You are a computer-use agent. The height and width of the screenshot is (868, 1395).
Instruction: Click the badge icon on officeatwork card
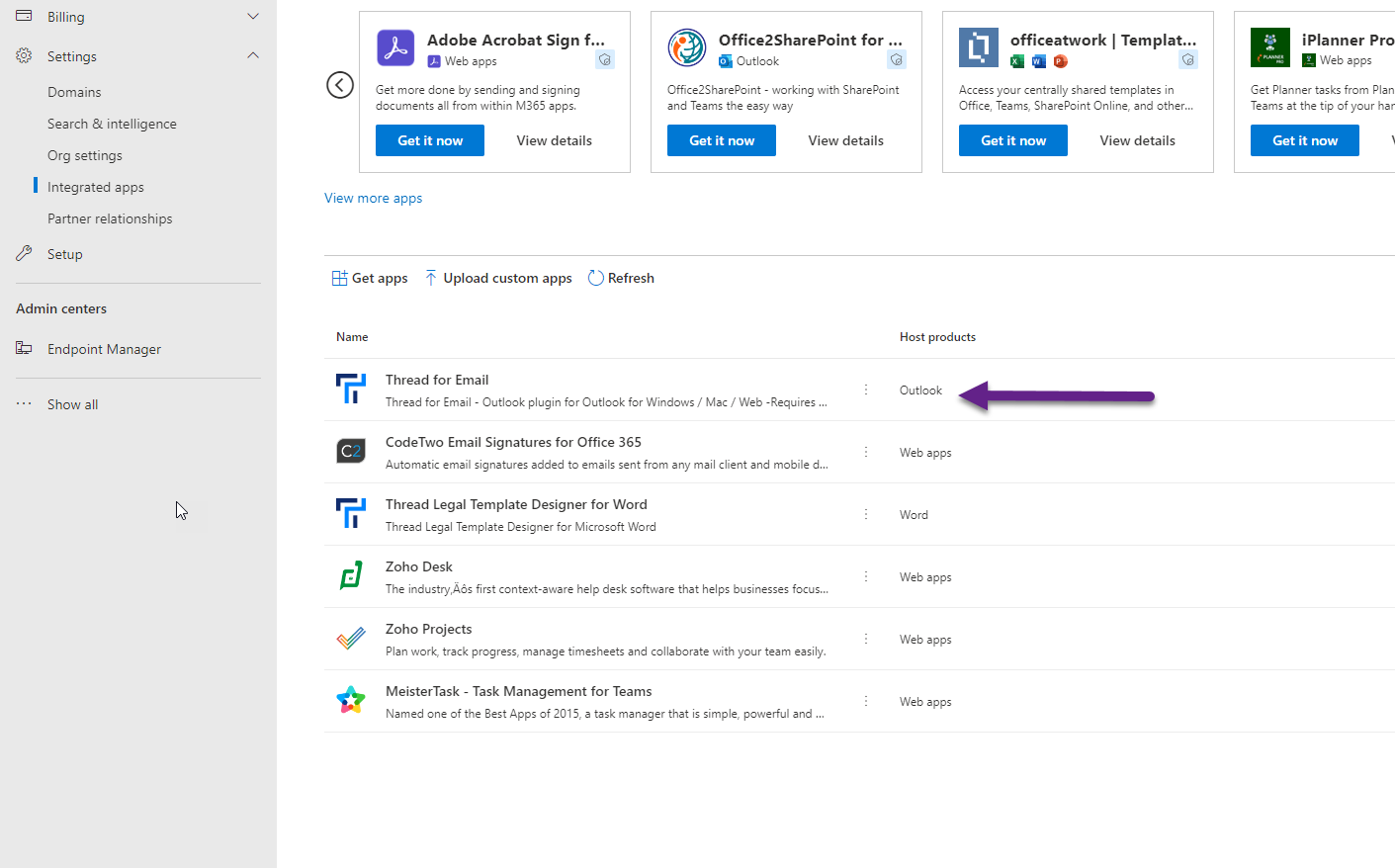[x=1188, y=60]
